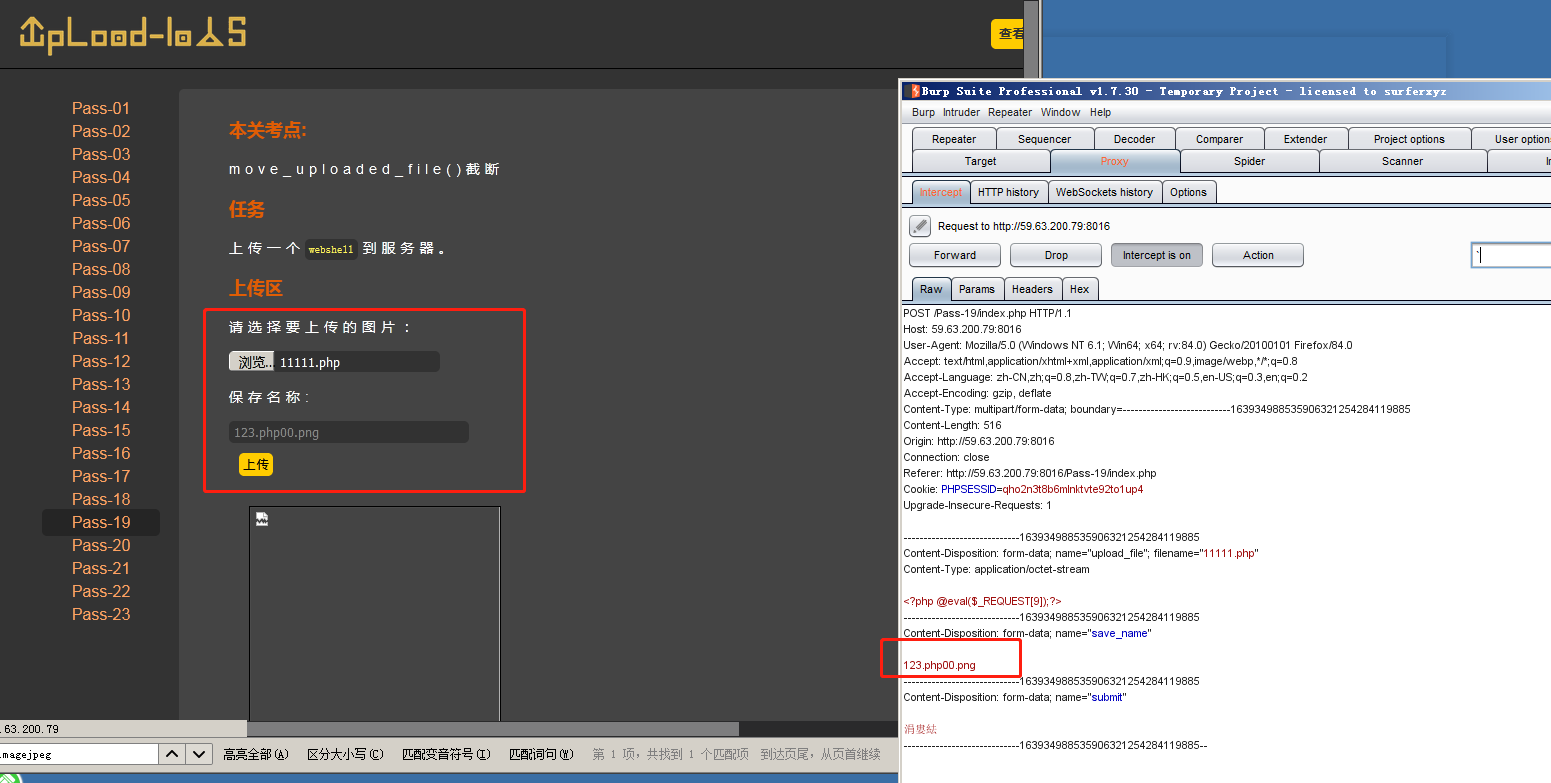Screen dimensions: 1551x783
Task: Select the Proxy tab
Action: point(1115,161)
